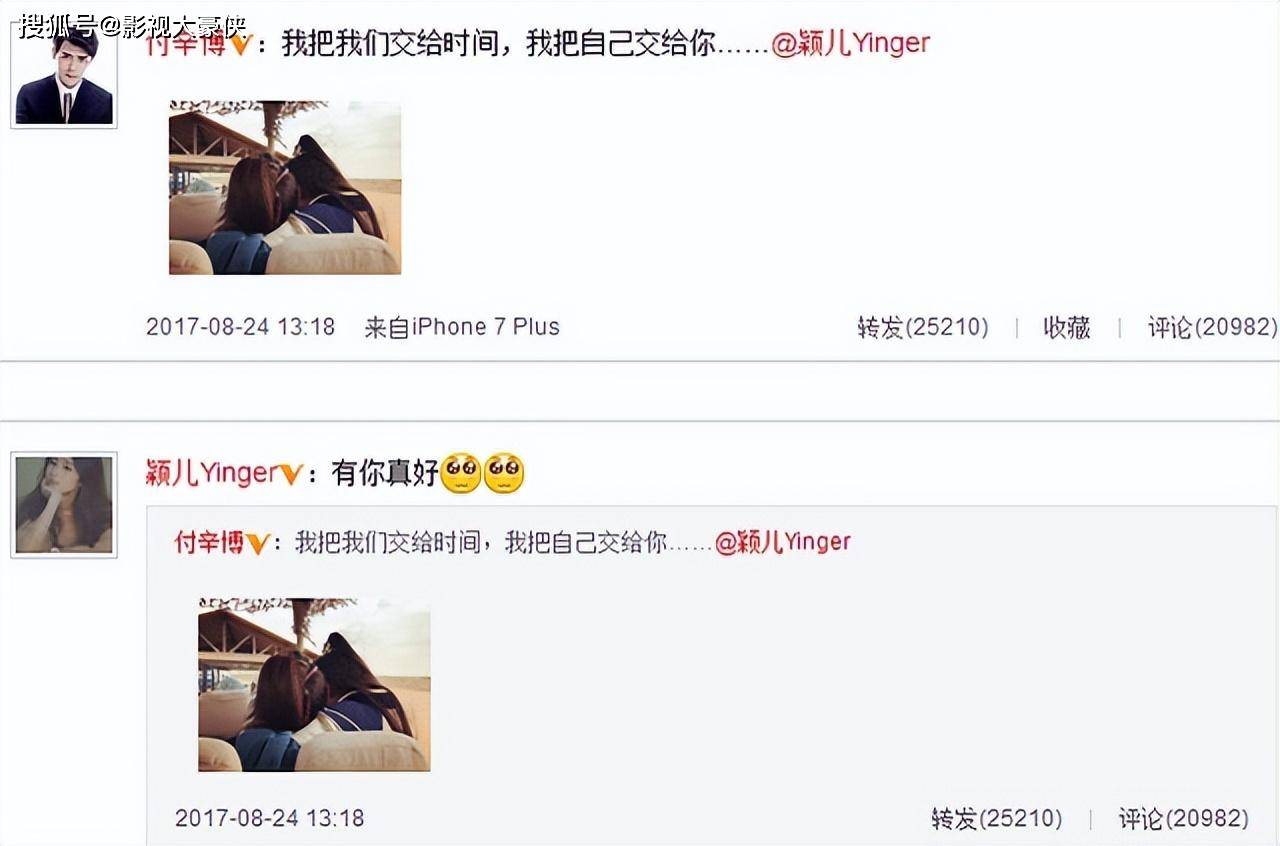Open 付辛博 name inside the quoted repost

(x=210, y=543)
